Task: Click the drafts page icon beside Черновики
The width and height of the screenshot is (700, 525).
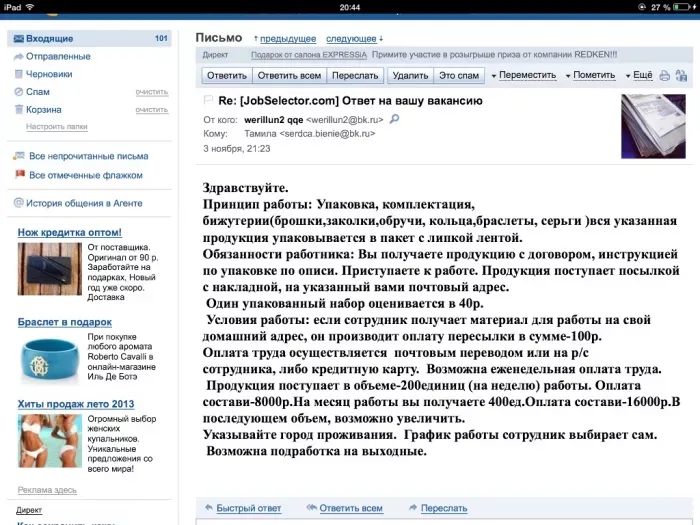Action: click(19, 74)
